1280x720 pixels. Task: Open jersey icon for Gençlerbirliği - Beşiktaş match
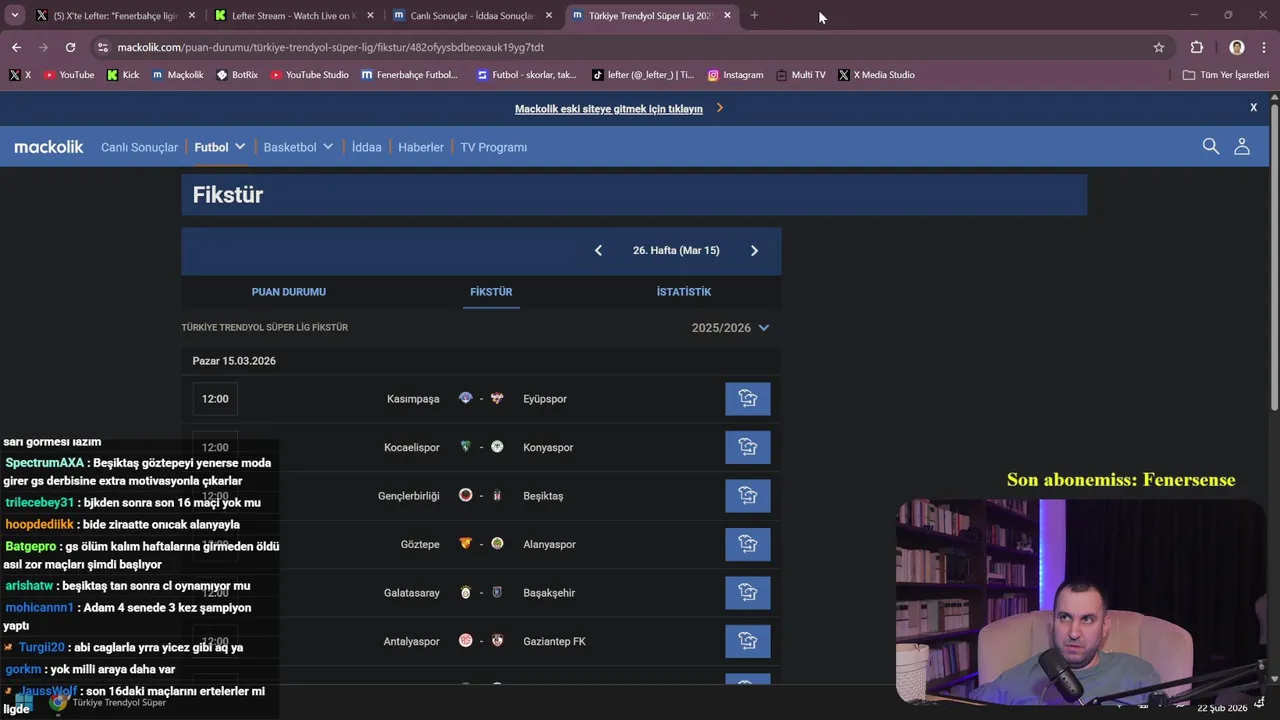click(748, 496)
